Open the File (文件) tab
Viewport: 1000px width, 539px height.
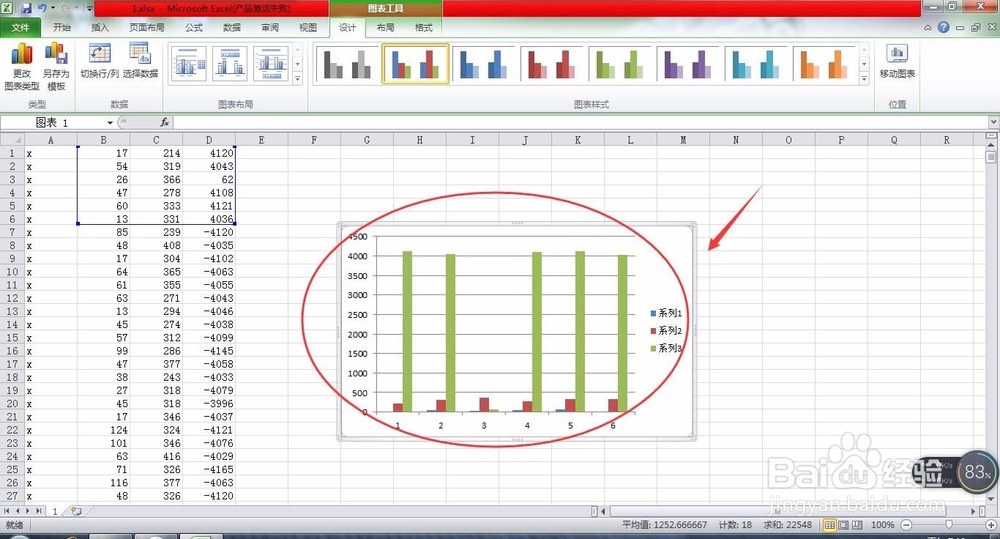(x=20, y=27)
